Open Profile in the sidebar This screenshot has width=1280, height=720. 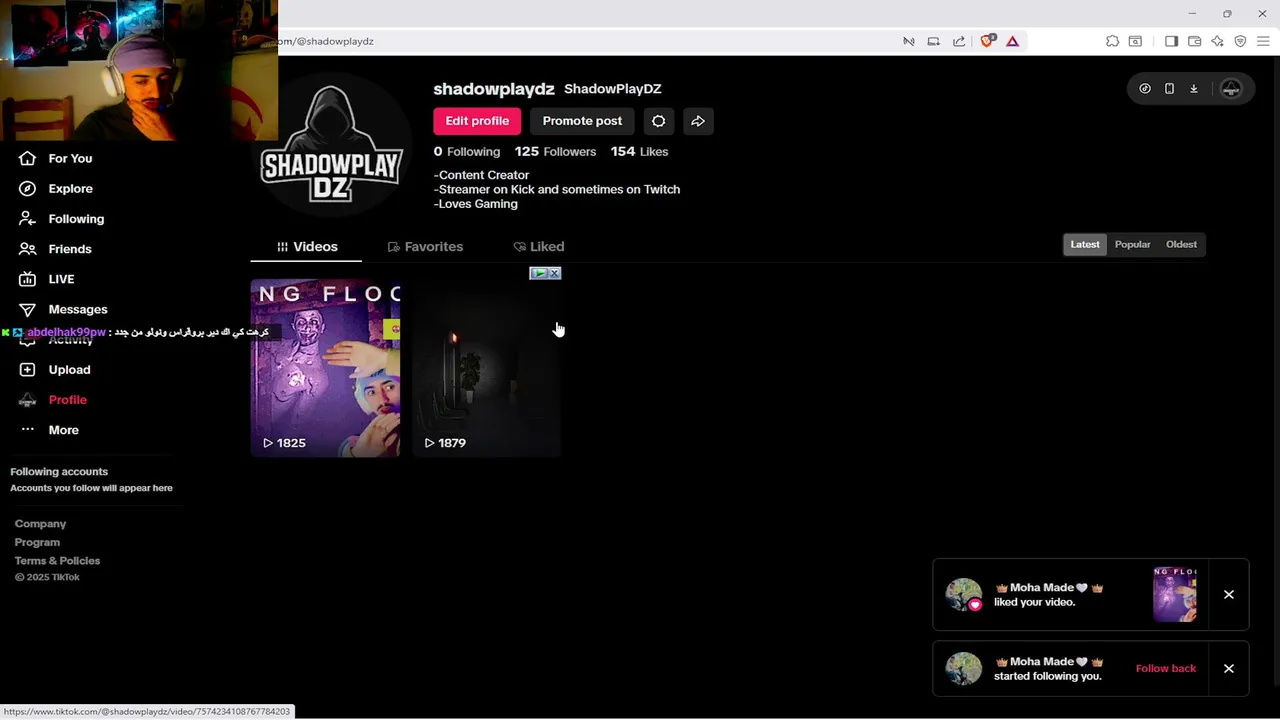(x=67, y=400)
